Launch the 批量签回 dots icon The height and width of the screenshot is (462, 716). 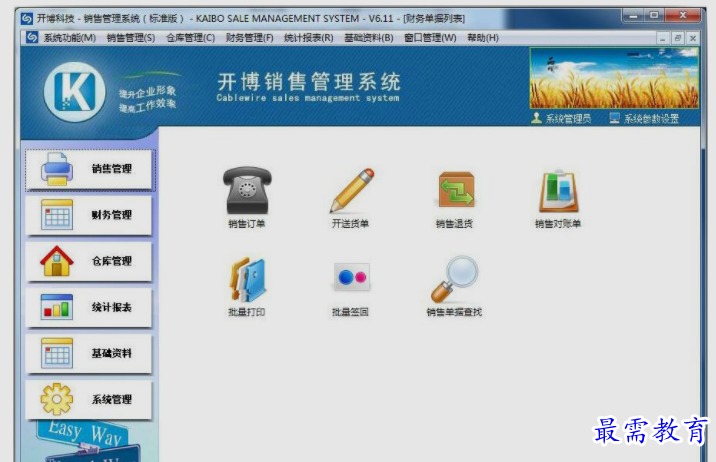[x=352, y=277]
